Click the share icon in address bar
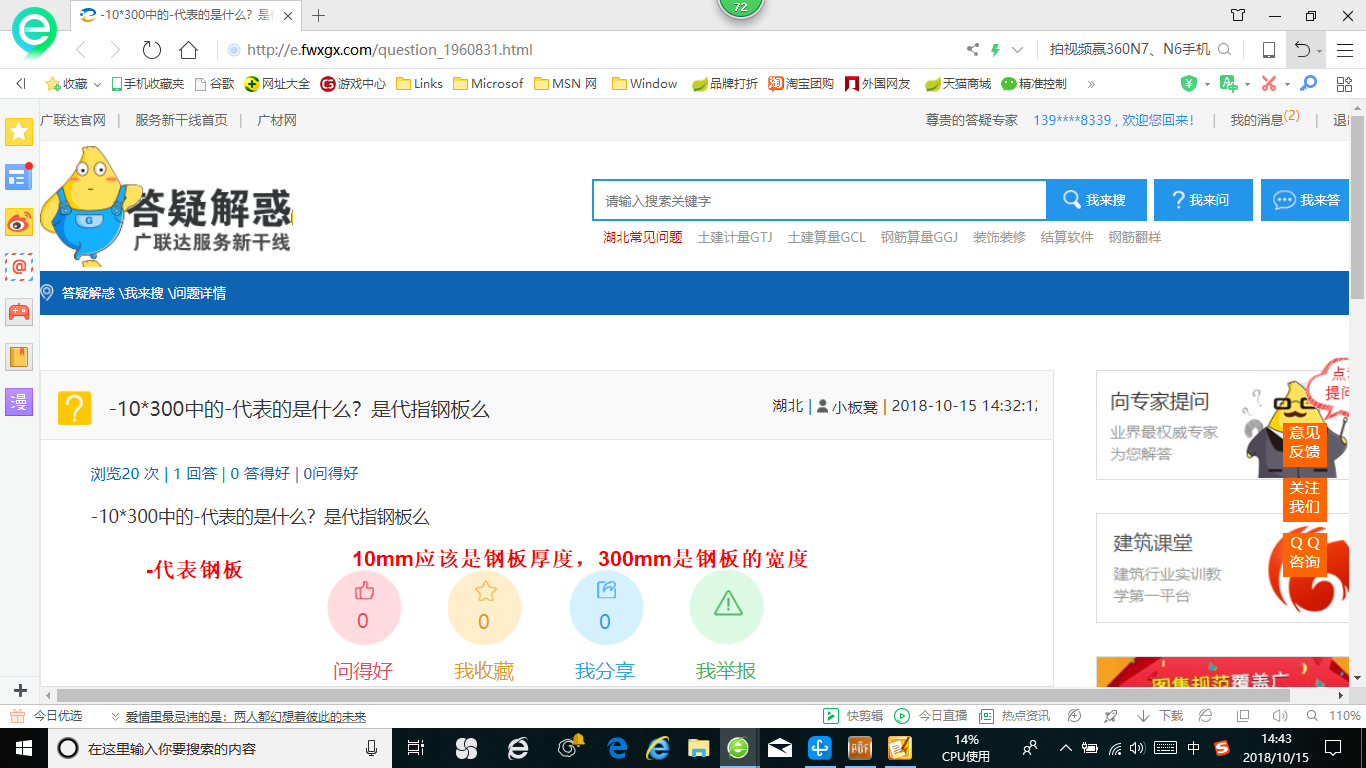The height and width of the screenshot is (768, 1366). click(x=973, y=50)
